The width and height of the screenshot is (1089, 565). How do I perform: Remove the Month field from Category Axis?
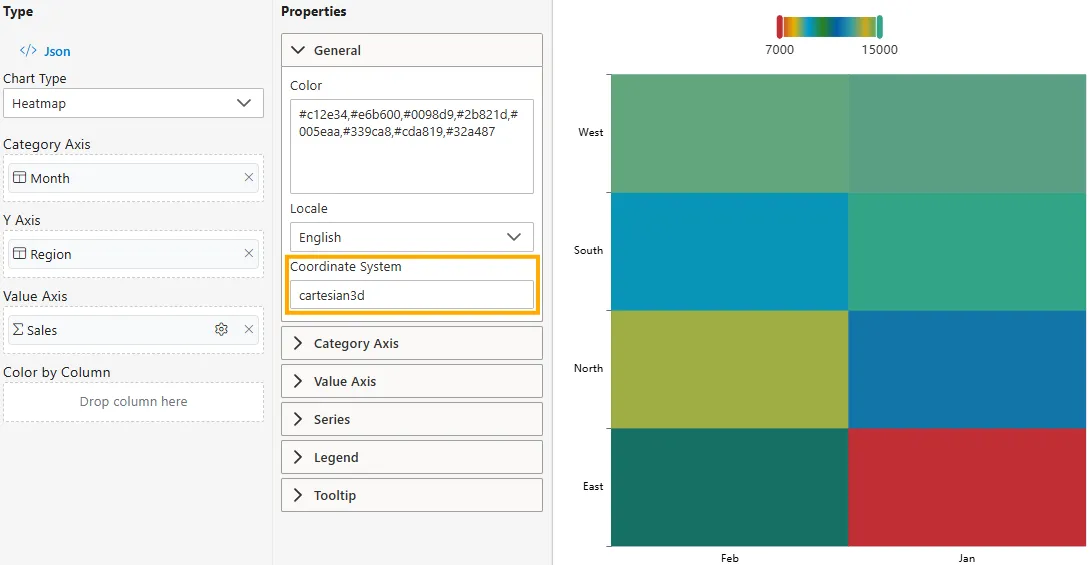(x=249, y=178)
